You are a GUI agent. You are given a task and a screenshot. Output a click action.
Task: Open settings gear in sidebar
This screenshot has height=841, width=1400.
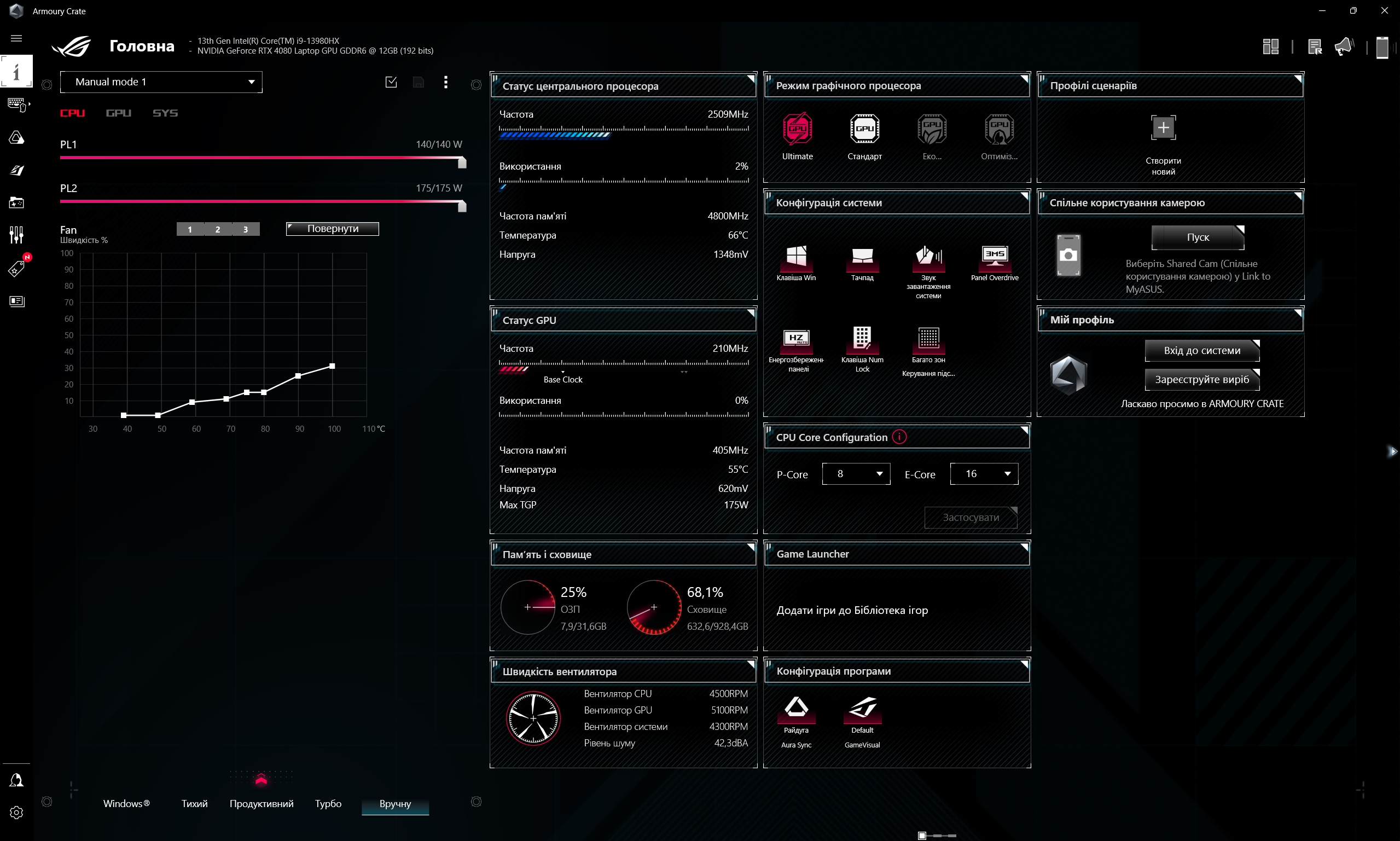[x=16, y=812]
